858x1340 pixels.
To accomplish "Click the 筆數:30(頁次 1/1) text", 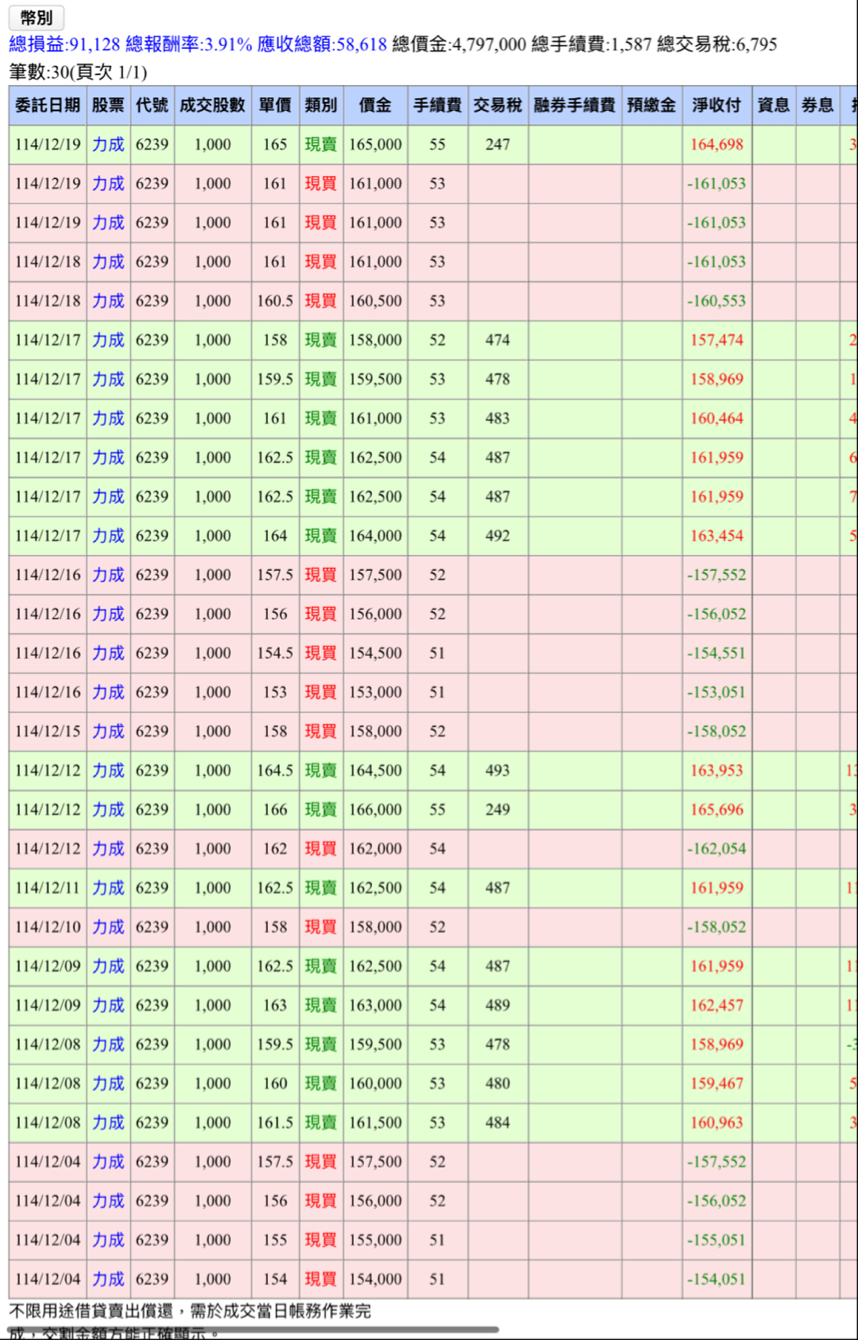I will click(78, 72).
